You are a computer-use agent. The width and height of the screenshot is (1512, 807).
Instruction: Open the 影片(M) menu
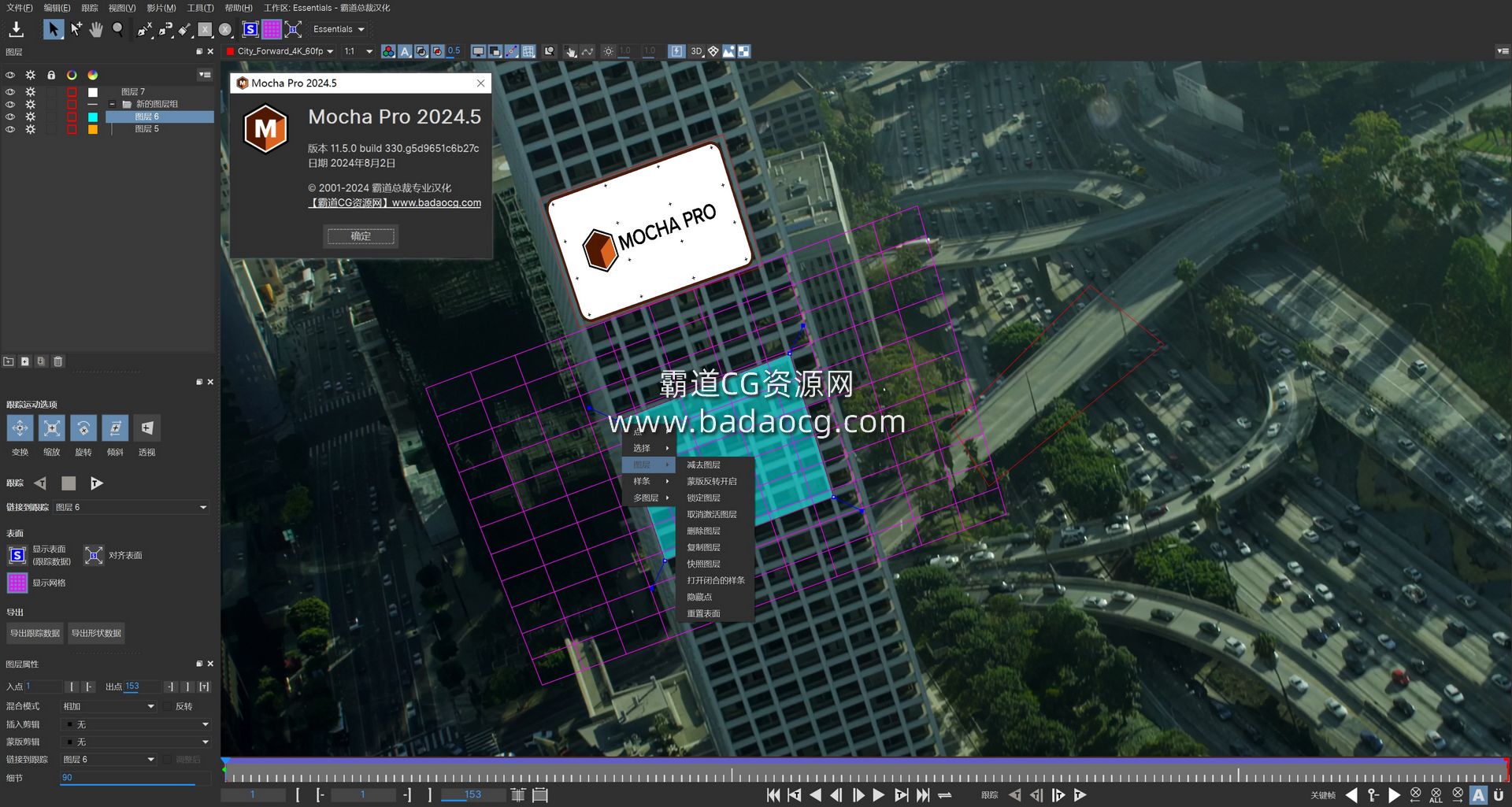click(161, 8)
